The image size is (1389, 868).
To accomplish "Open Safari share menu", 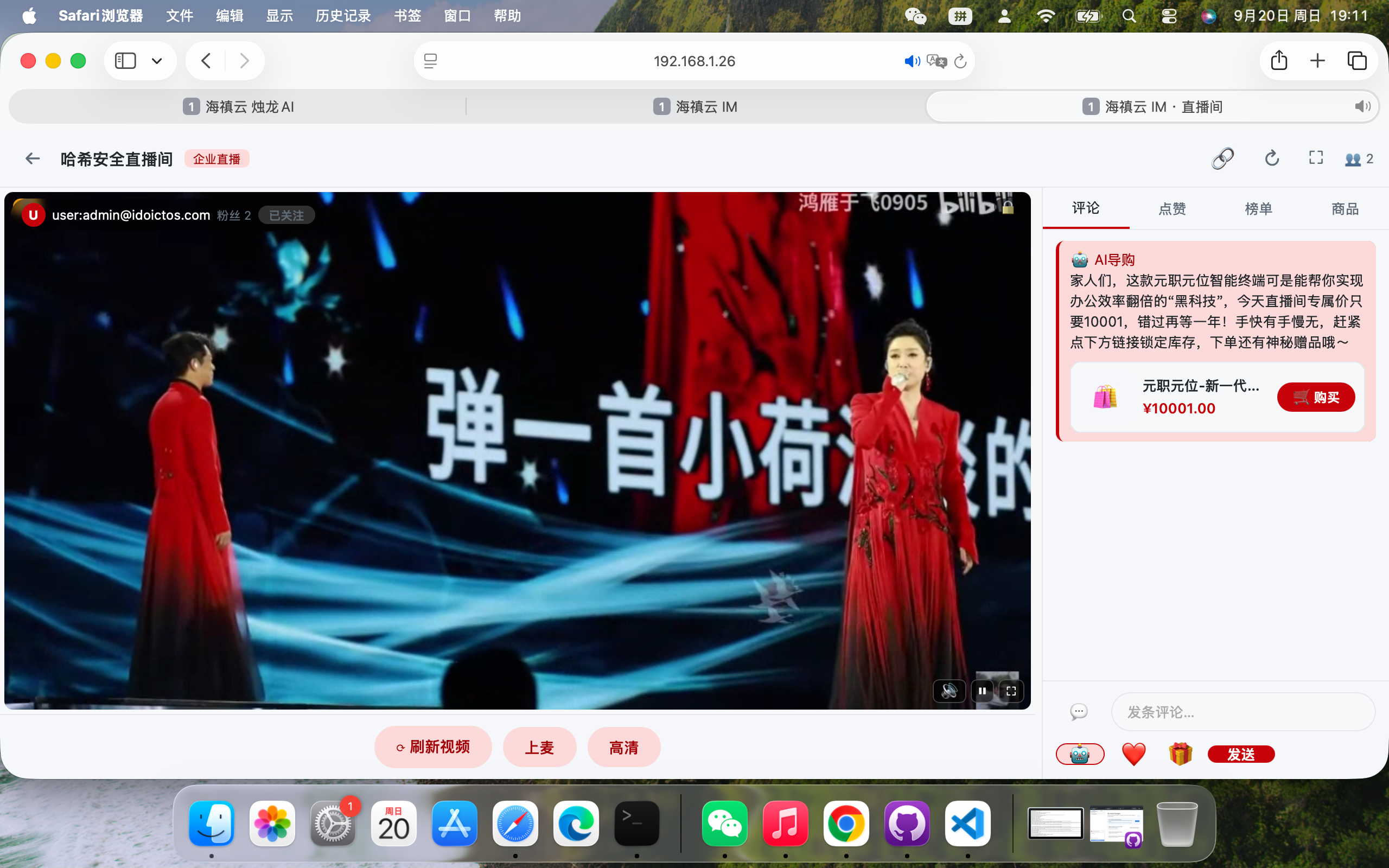I will click(1279, 60).
